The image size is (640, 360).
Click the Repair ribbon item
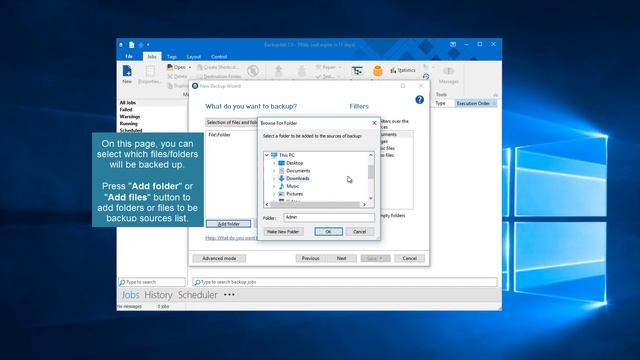pos(328,67)
